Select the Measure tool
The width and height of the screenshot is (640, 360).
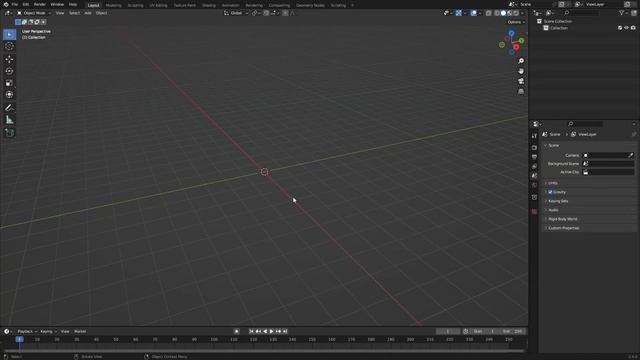coord(9,120)
